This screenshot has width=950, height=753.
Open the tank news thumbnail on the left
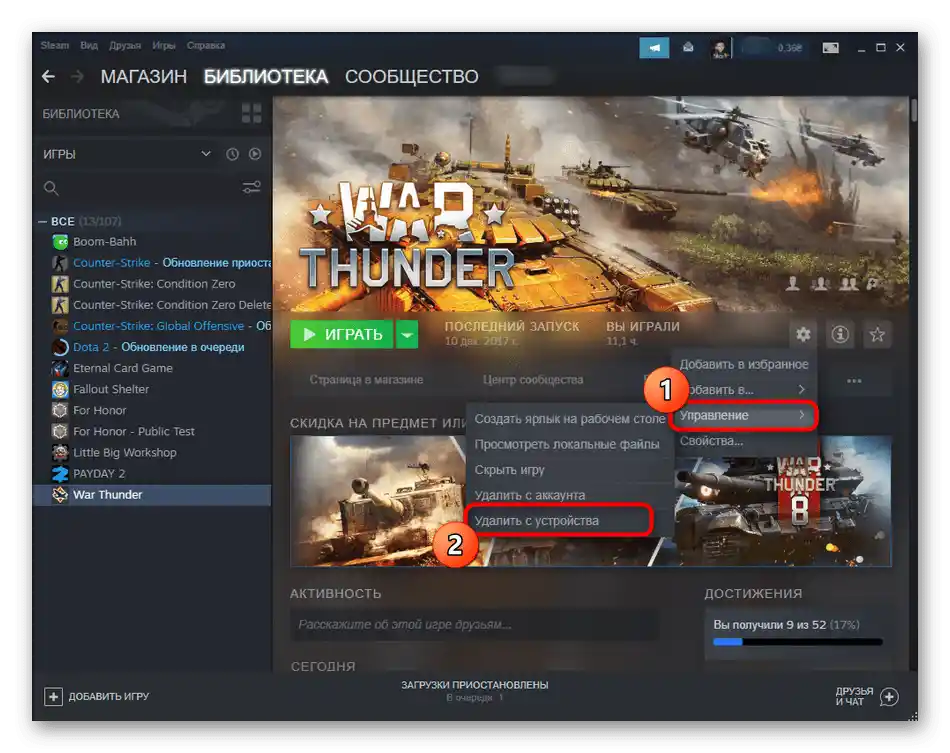click(x=379, y=501)
